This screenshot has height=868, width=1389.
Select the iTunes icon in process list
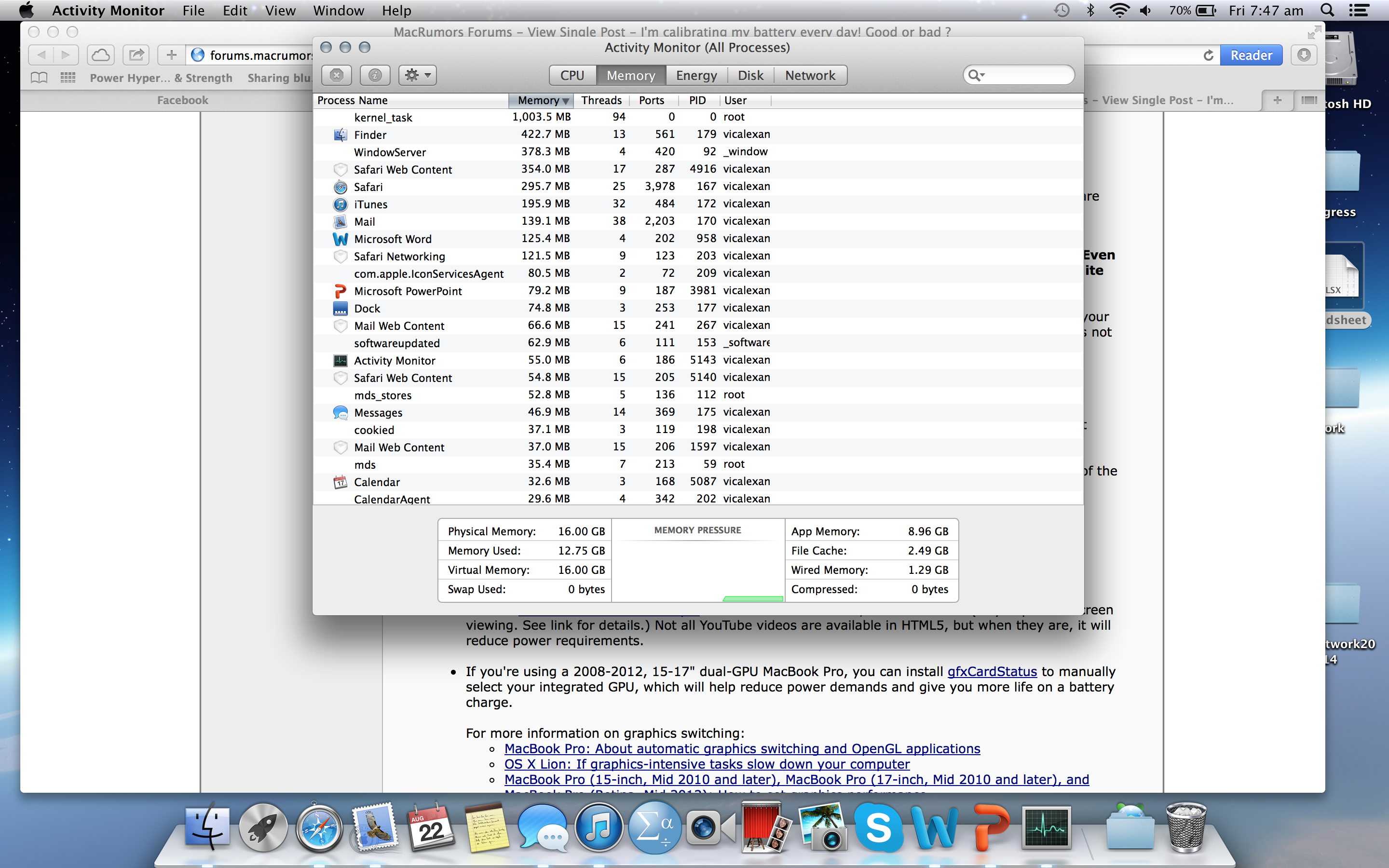point(340,204)
